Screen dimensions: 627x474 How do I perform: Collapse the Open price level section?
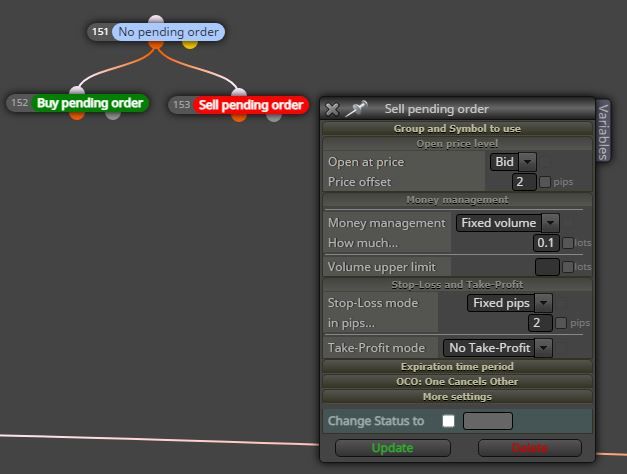point(457,144)
